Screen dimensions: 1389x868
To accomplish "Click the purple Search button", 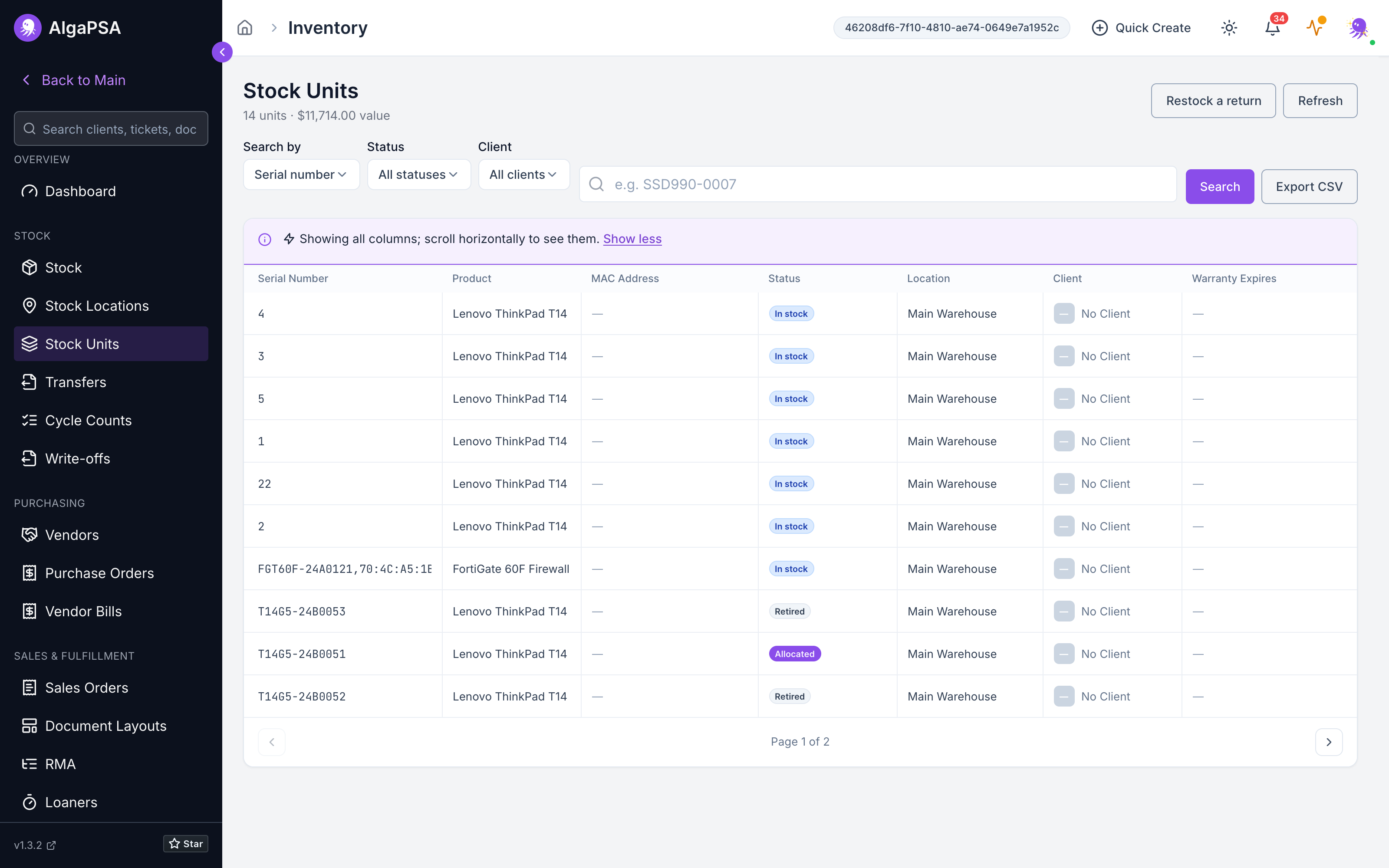I will pos(1220,187).
